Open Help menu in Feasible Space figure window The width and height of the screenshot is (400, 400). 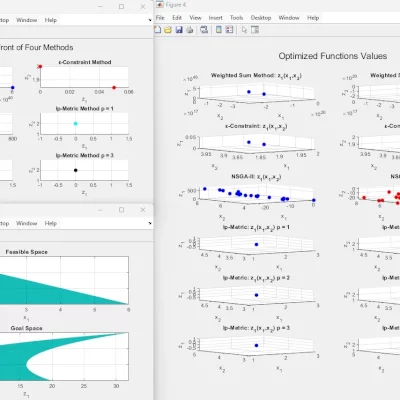pyautogui.click(x=51, y=223)
